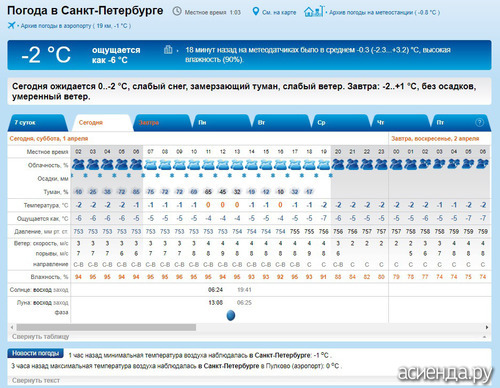Click the Температура, °C row label
The width and height of the screenshot is (500, 388).
coord(46,205)
